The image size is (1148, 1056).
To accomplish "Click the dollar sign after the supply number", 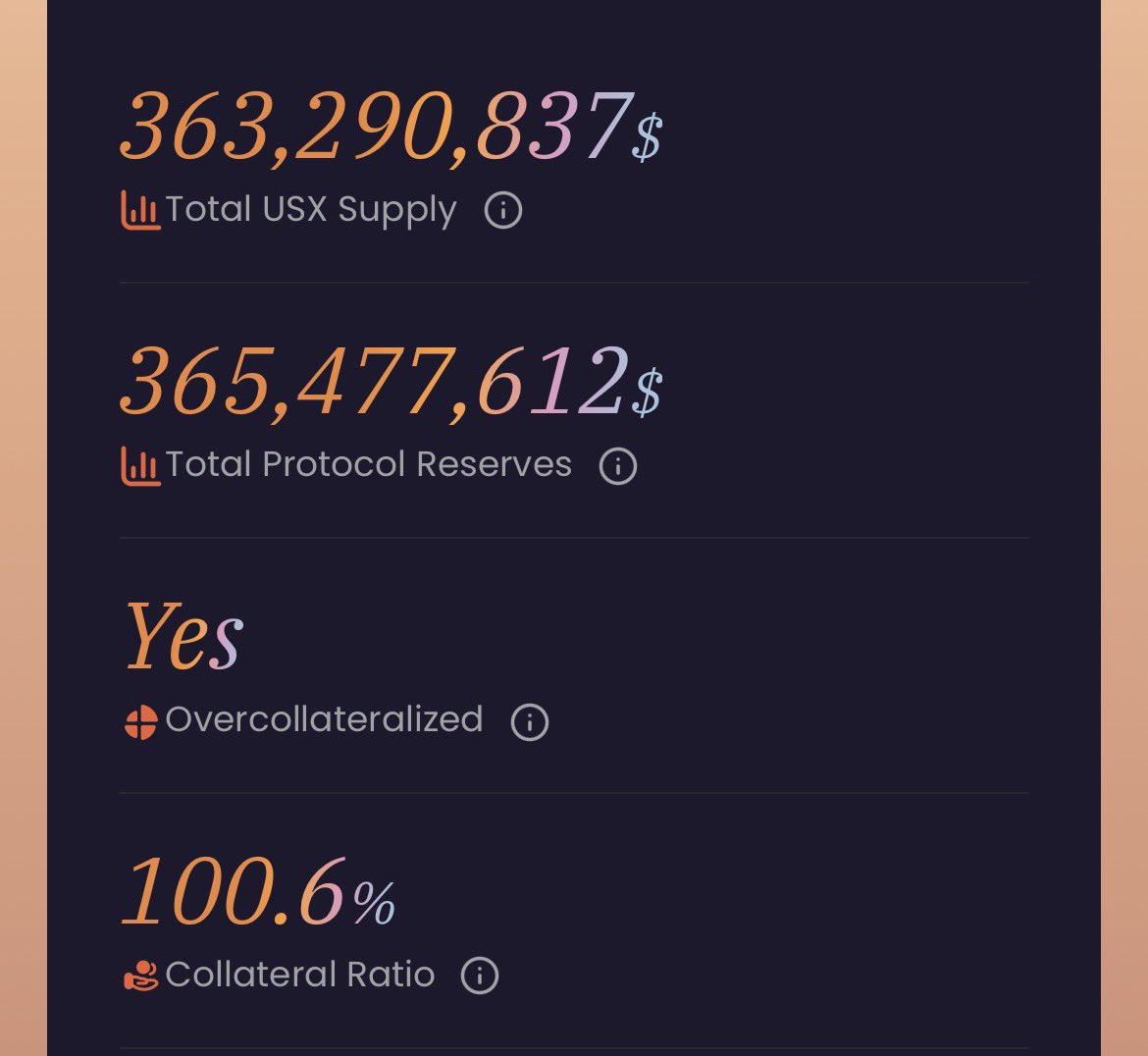I will click(647, 135).
